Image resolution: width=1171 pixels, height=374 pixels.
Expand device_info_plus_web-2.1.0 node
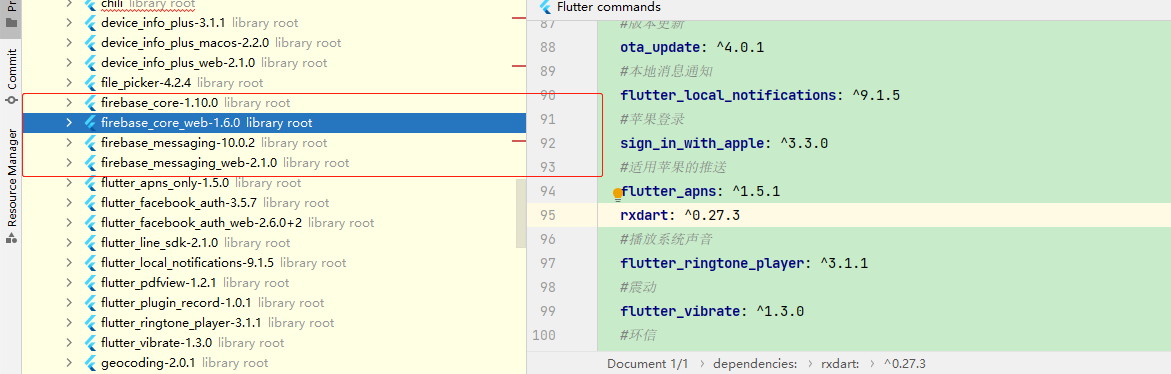coord(69,63)
